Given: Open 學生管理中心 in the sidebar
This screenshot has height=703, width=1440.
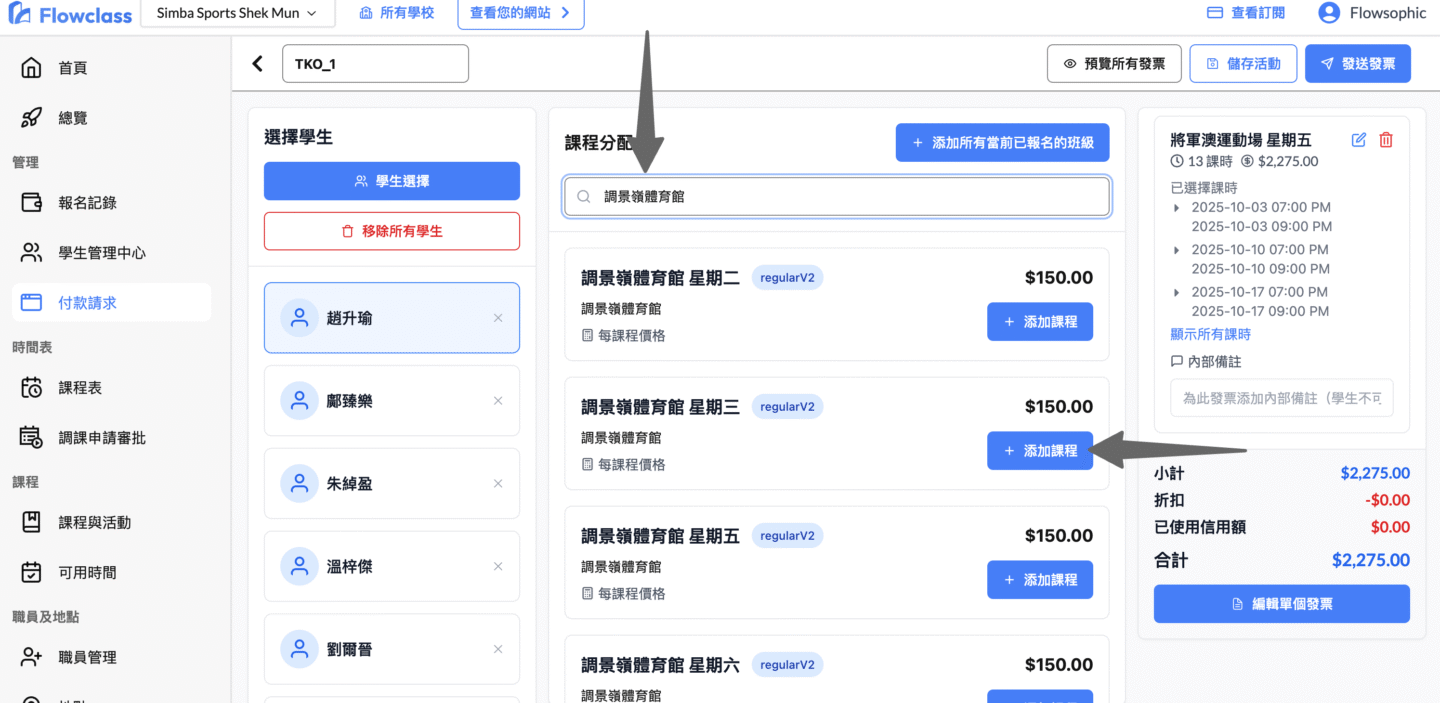Looking at the screenshot, I should click(x=101, y=253).
